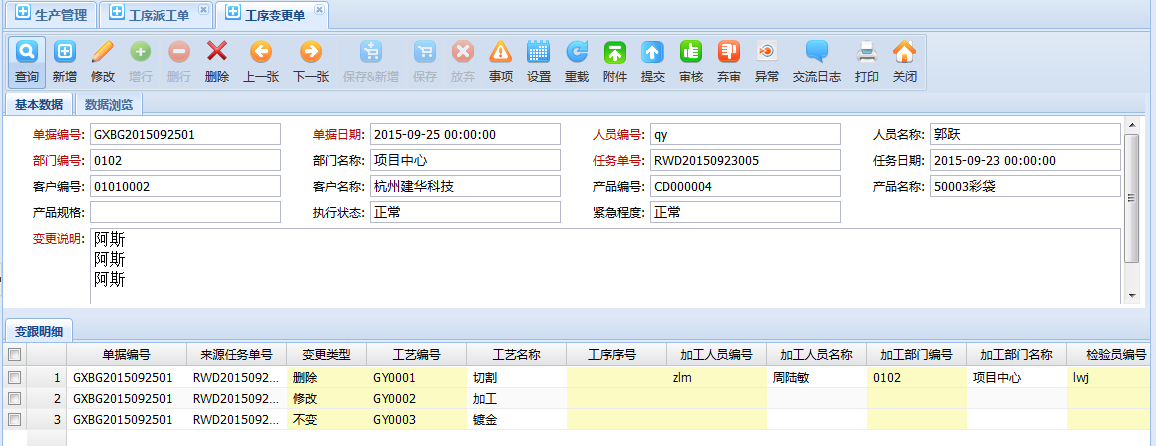This screenshot has width=1156, height=446.
Task: Click the 审核 approve icon
Action: point(691,53)
